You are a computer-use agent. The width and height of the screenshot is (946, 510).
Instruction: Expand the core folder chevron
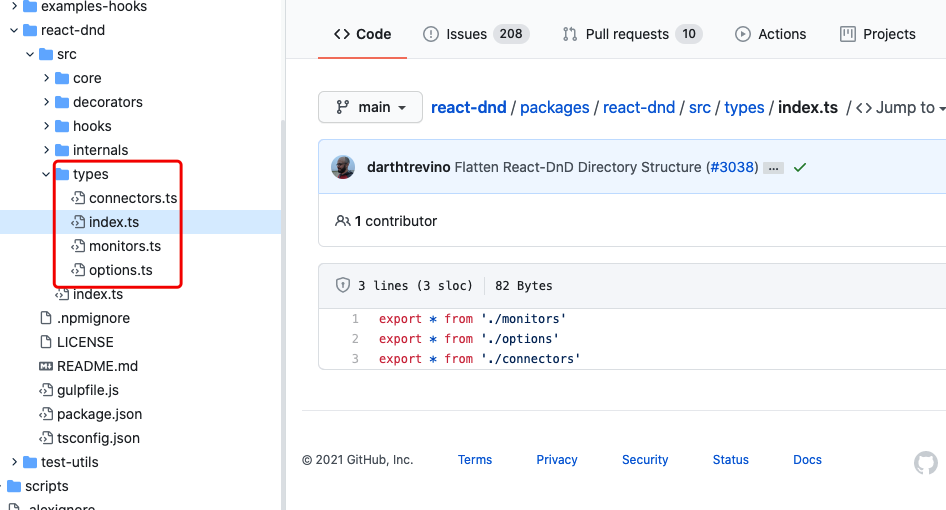[46, 78]
